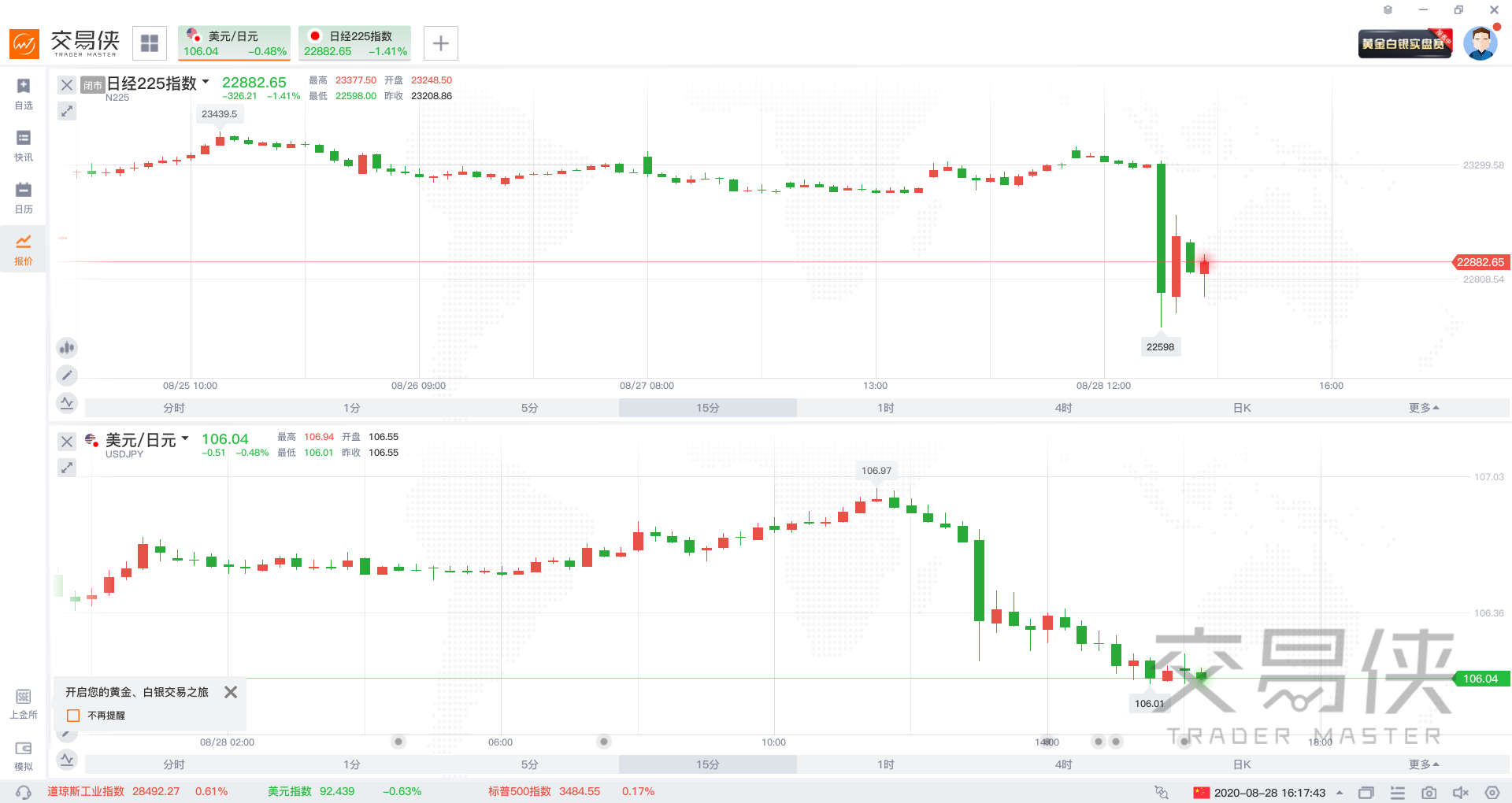This screenshot has width=1512, height=803.
Task: Select the 报价 quotes sidebar icon
Action: 24,249
